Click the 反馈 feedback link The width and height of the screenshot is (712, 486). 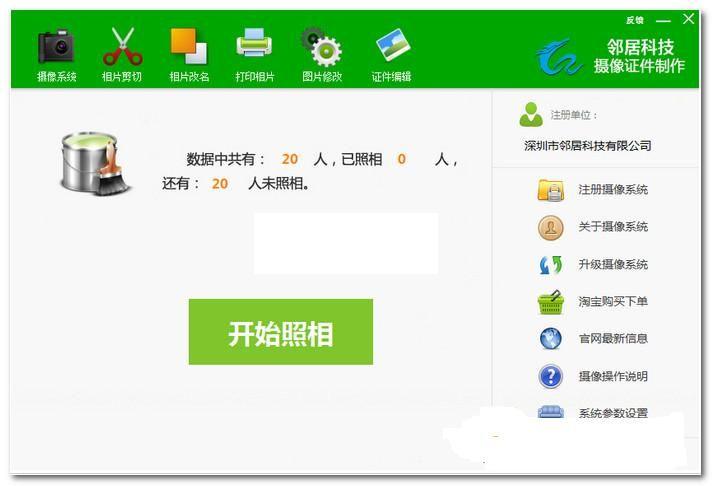(x=634, y=20)
